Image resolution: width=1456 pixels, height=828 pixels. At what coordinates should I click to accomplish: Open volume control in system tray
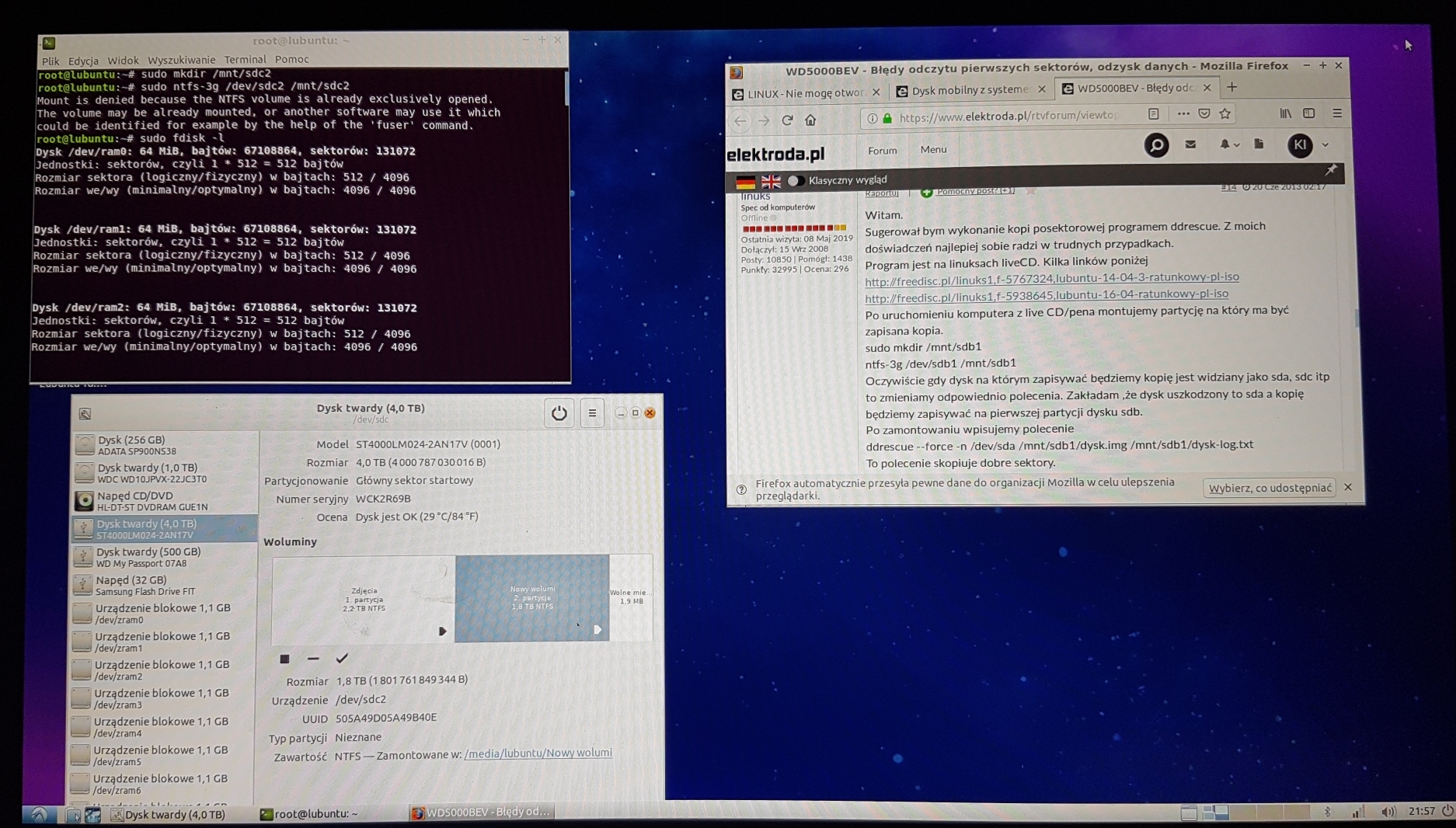coord(1388,812)
